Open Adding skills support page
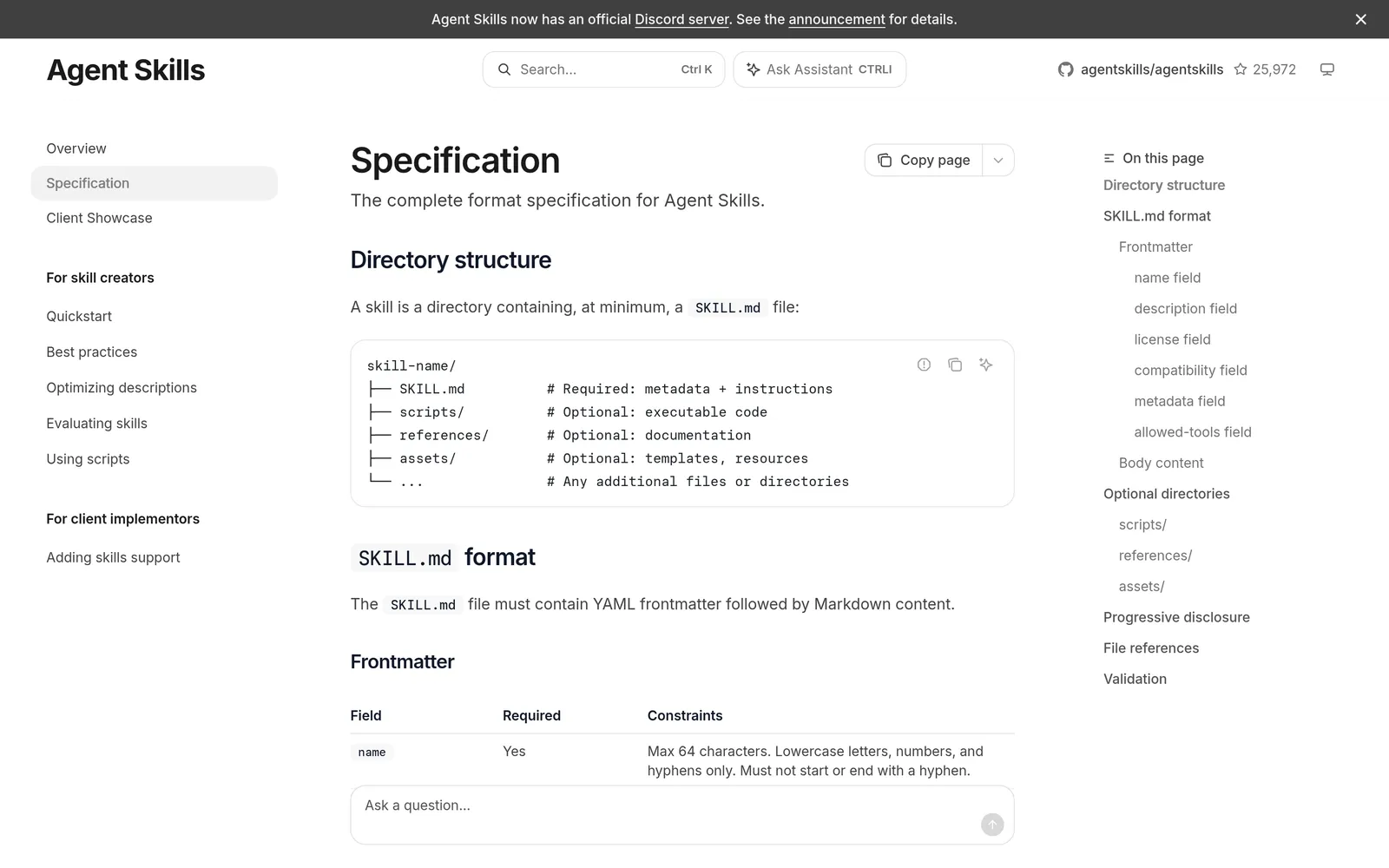Screen dimensions: 1389x868 [113, 557]
